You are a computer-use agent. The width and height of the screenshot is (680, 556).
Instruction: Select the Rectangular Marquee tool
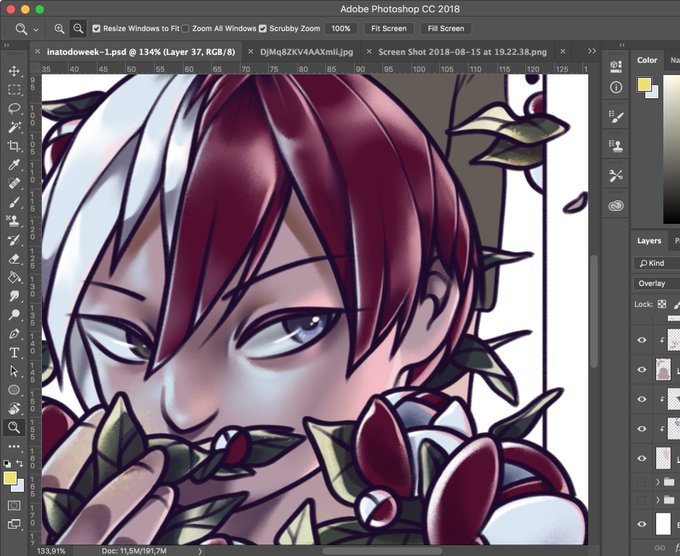click(x=14, y=90)
